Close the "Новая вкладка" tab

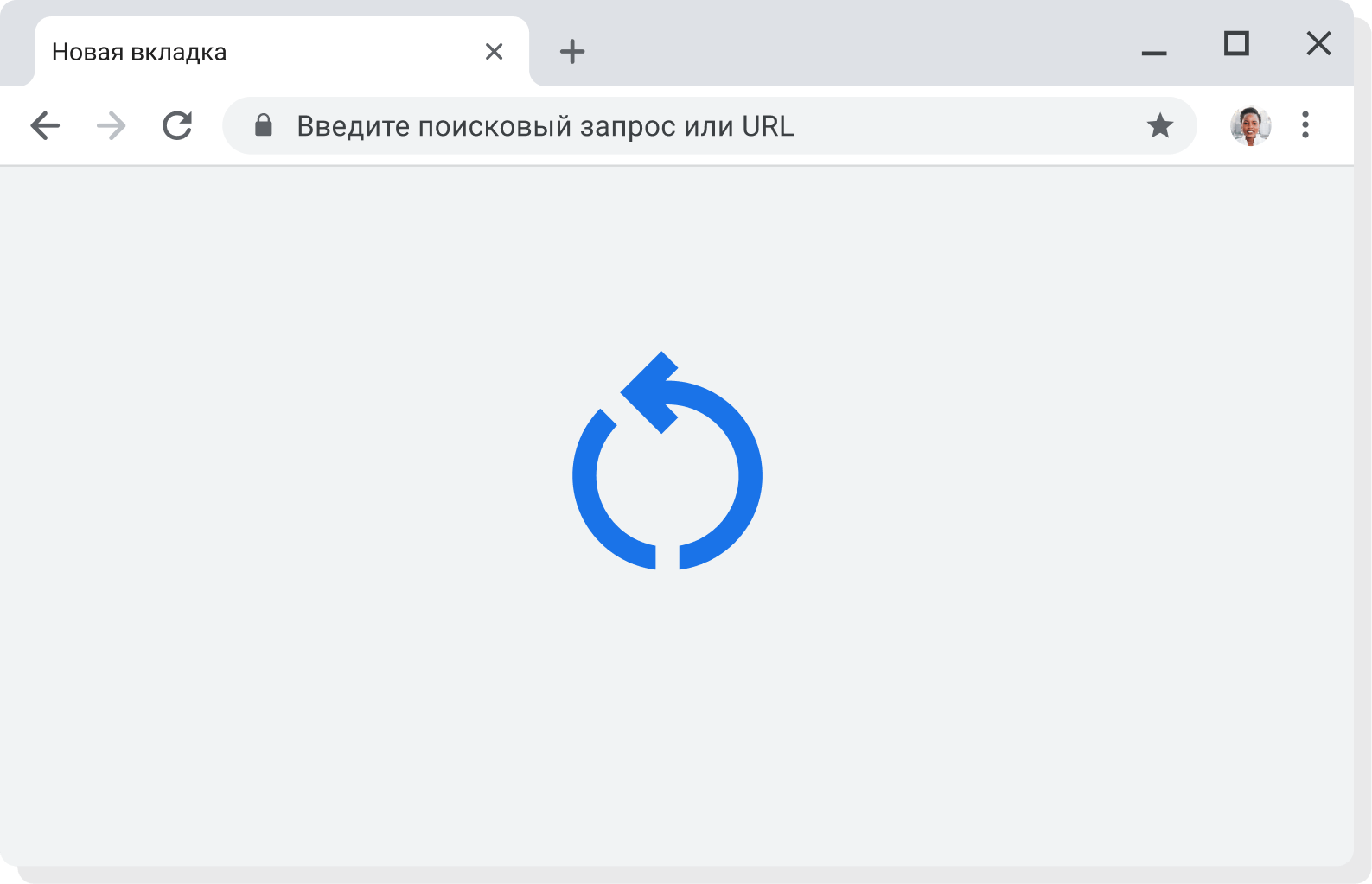(x=494, y=52)
